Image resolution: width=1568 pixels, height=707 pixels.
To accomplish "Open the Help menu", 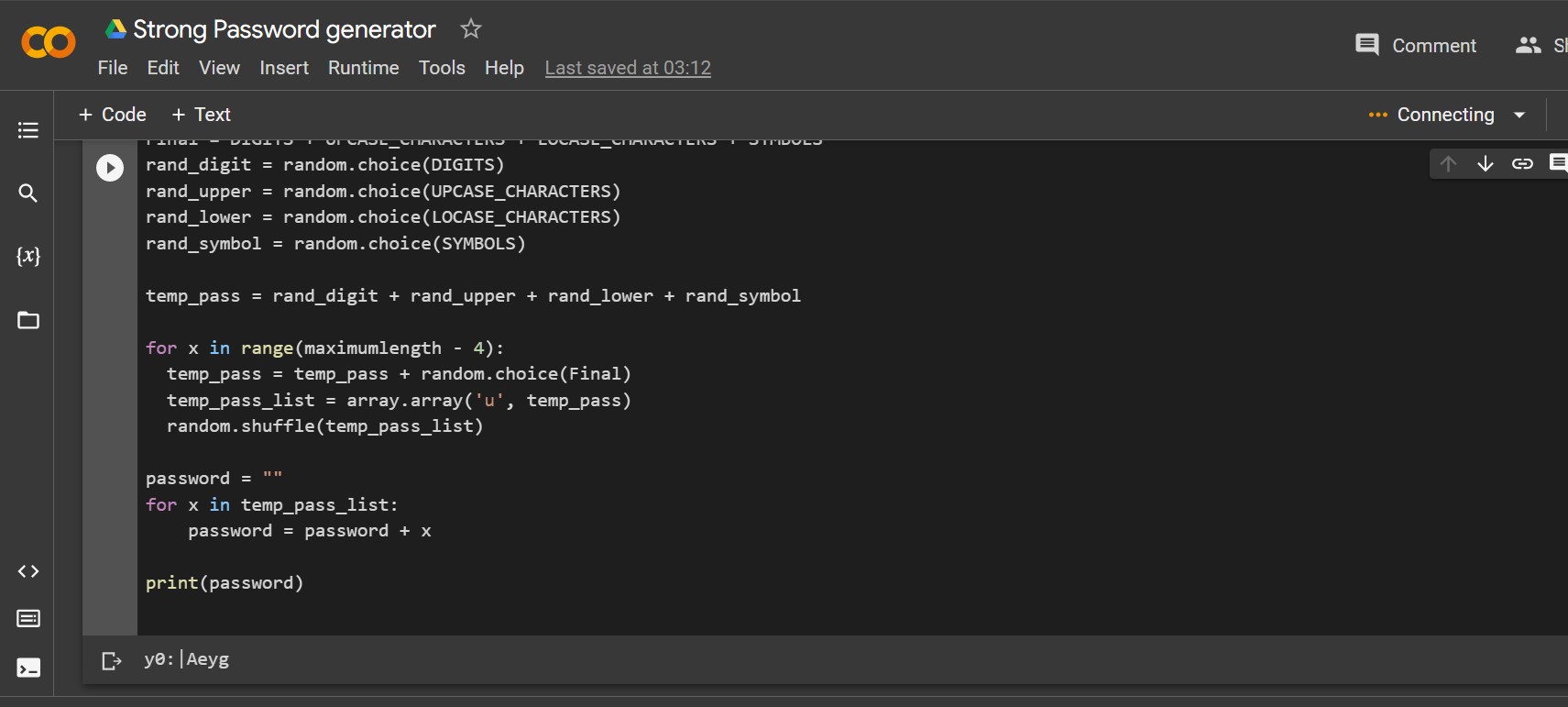I will tap(504, 68).
